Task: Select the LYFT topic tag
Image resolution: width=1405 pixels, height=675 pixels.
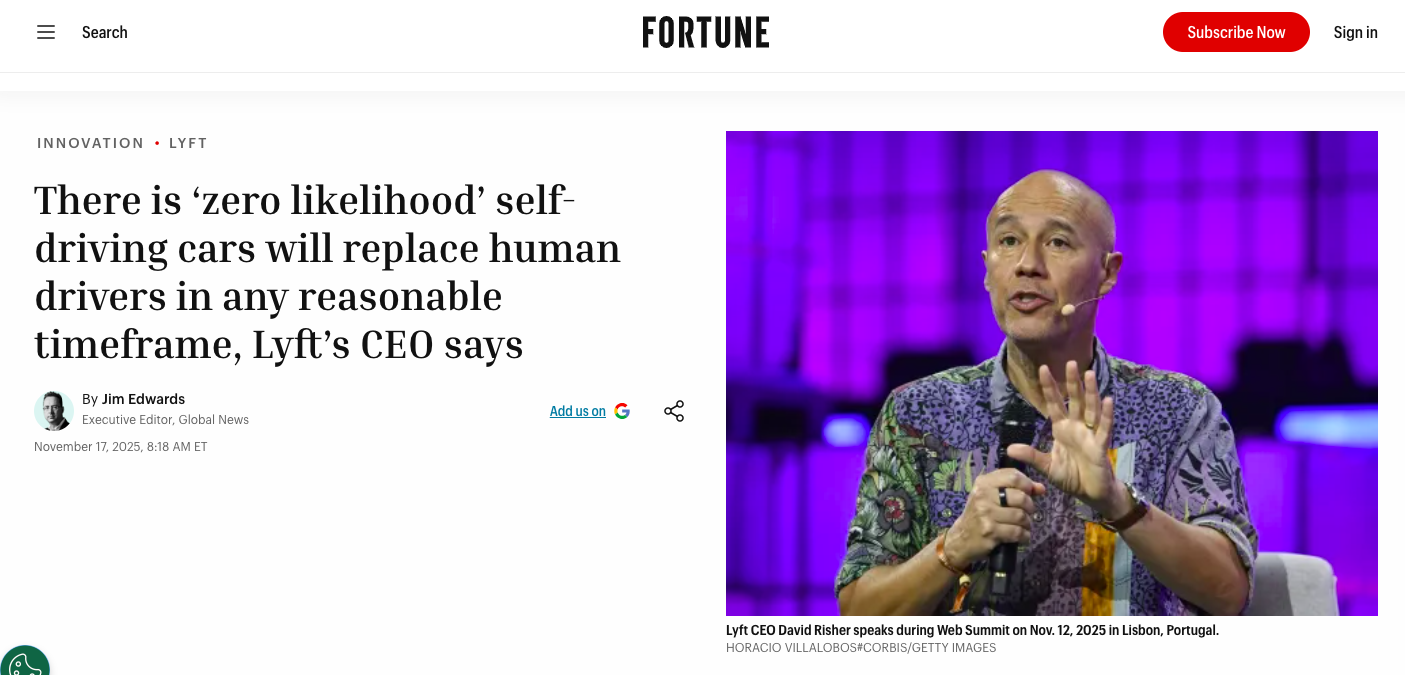Action: pyautogui.click(x=188, y=143)
